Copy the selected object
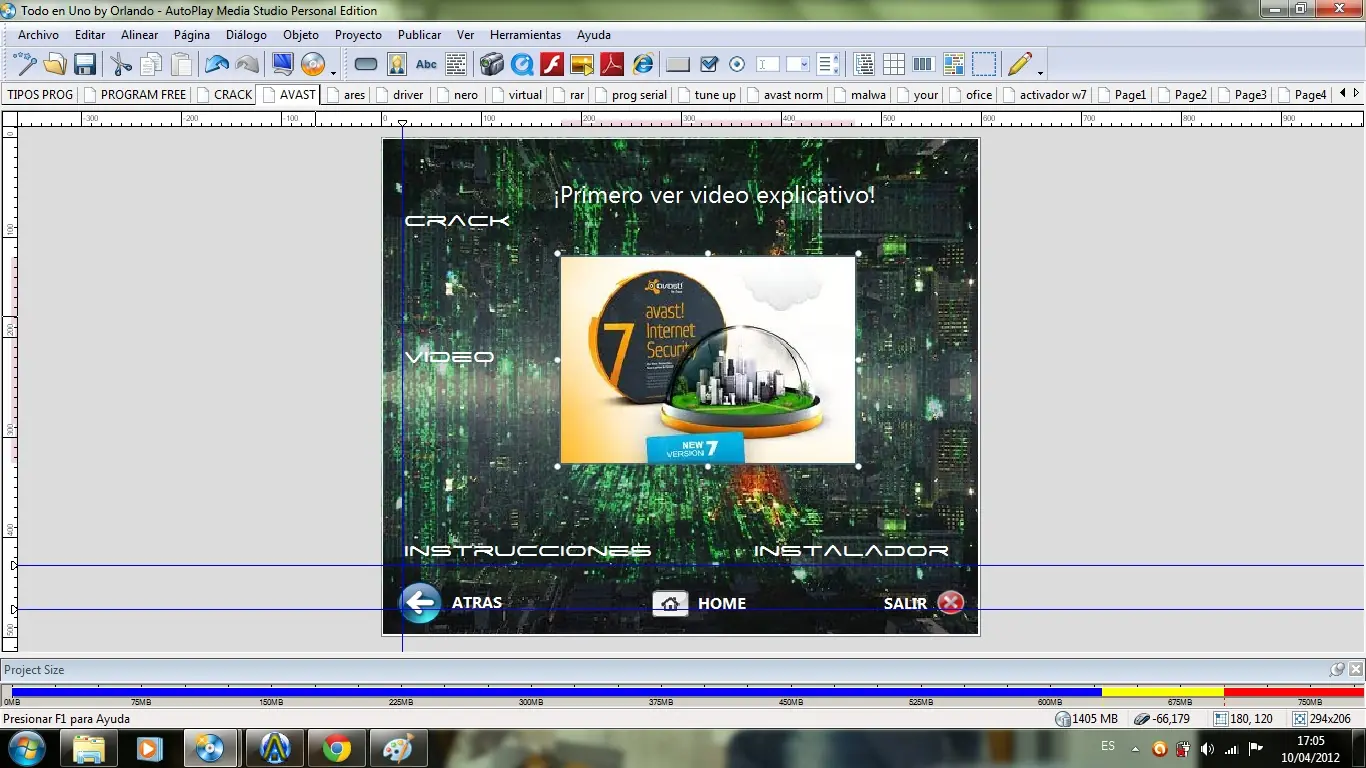The width and height of the screenshot is (1366, 768). (151, 65)
